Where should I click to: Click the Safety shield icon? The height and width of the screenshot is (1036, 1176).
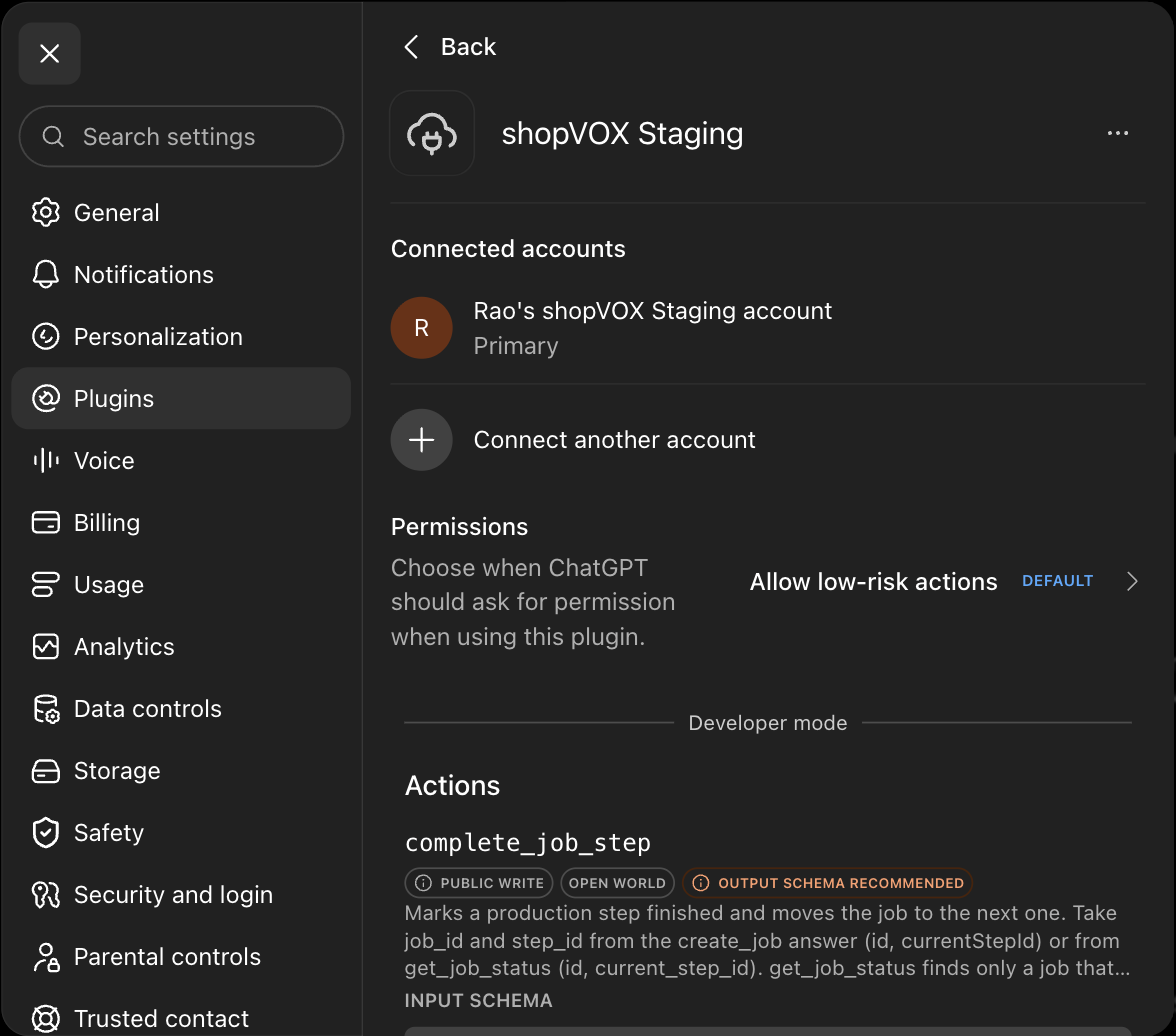[46, 833]
